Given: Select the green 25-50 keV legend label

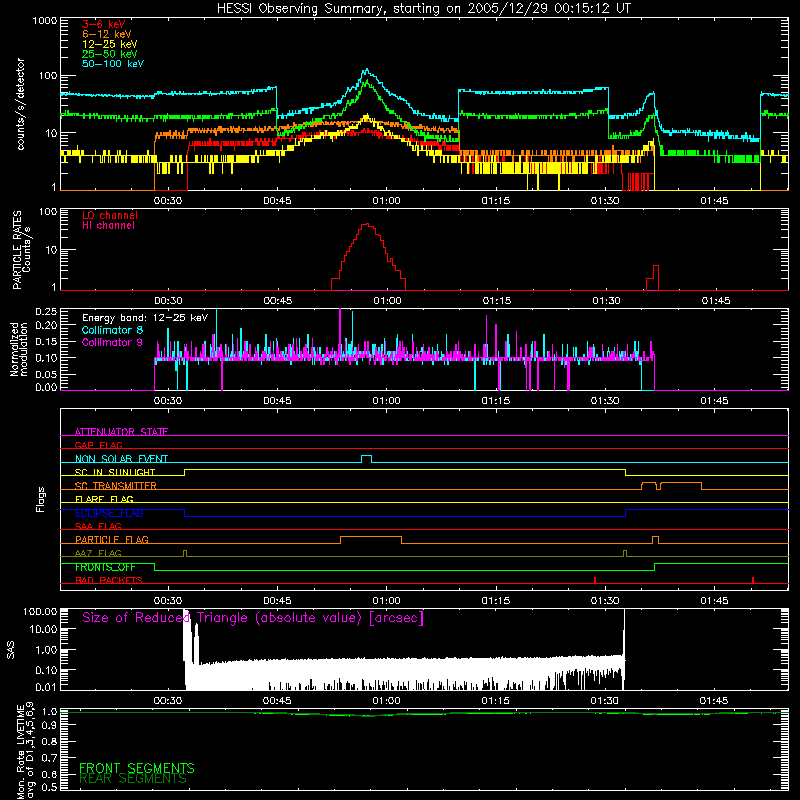Looking at the screenshot, I should point(110,54).
